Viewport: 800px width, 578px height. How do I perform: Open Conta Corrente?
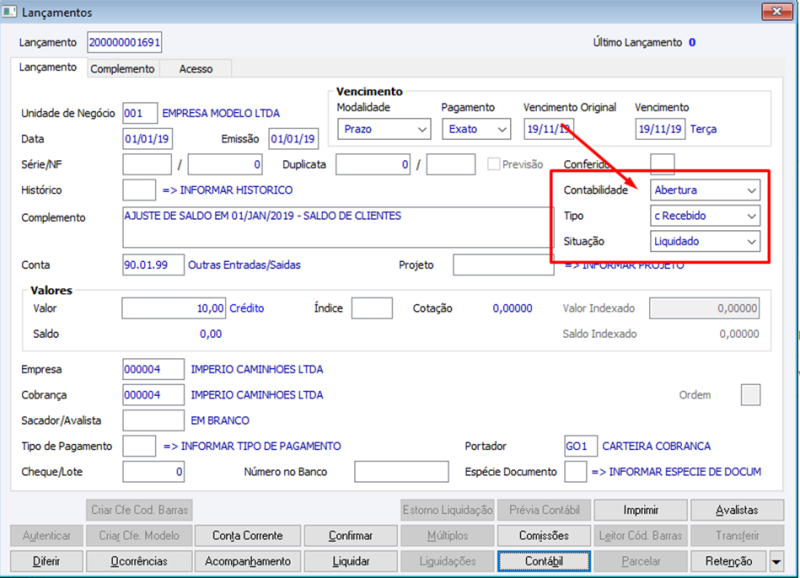(247, 536)
